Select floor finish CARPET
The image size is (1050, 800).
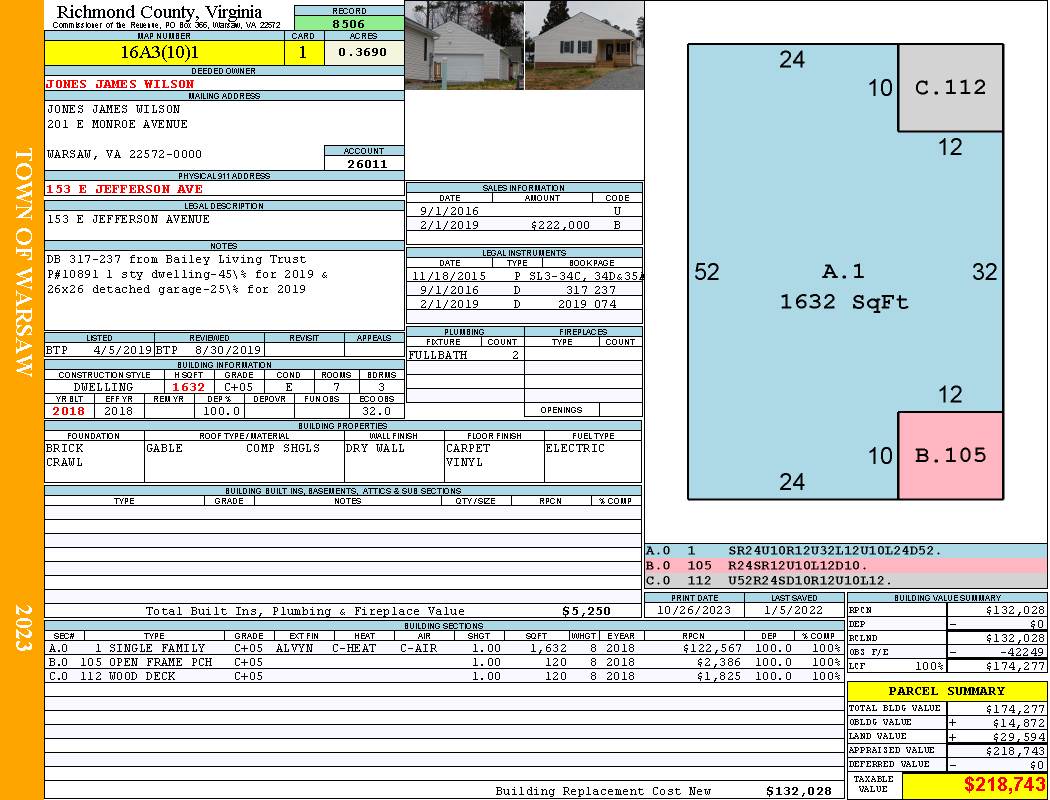pos(468,448)
